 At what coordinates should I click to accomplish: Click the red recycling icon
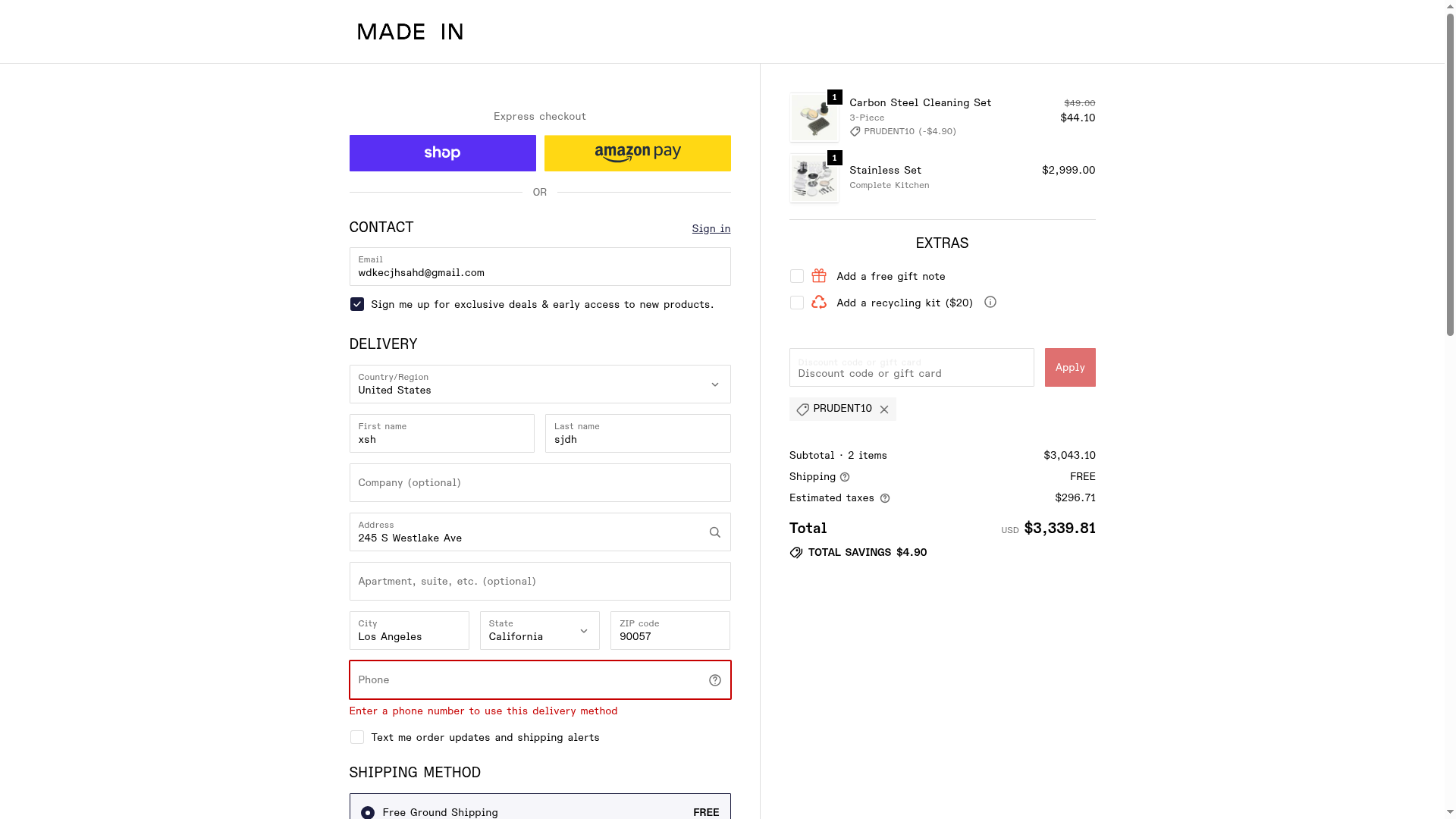pos(819,303)
